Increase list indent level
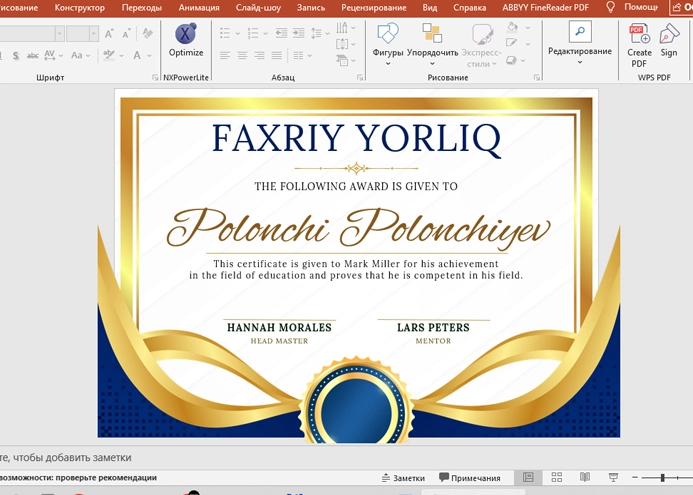Viewport: 693px width, 495px height. (299, 33)
